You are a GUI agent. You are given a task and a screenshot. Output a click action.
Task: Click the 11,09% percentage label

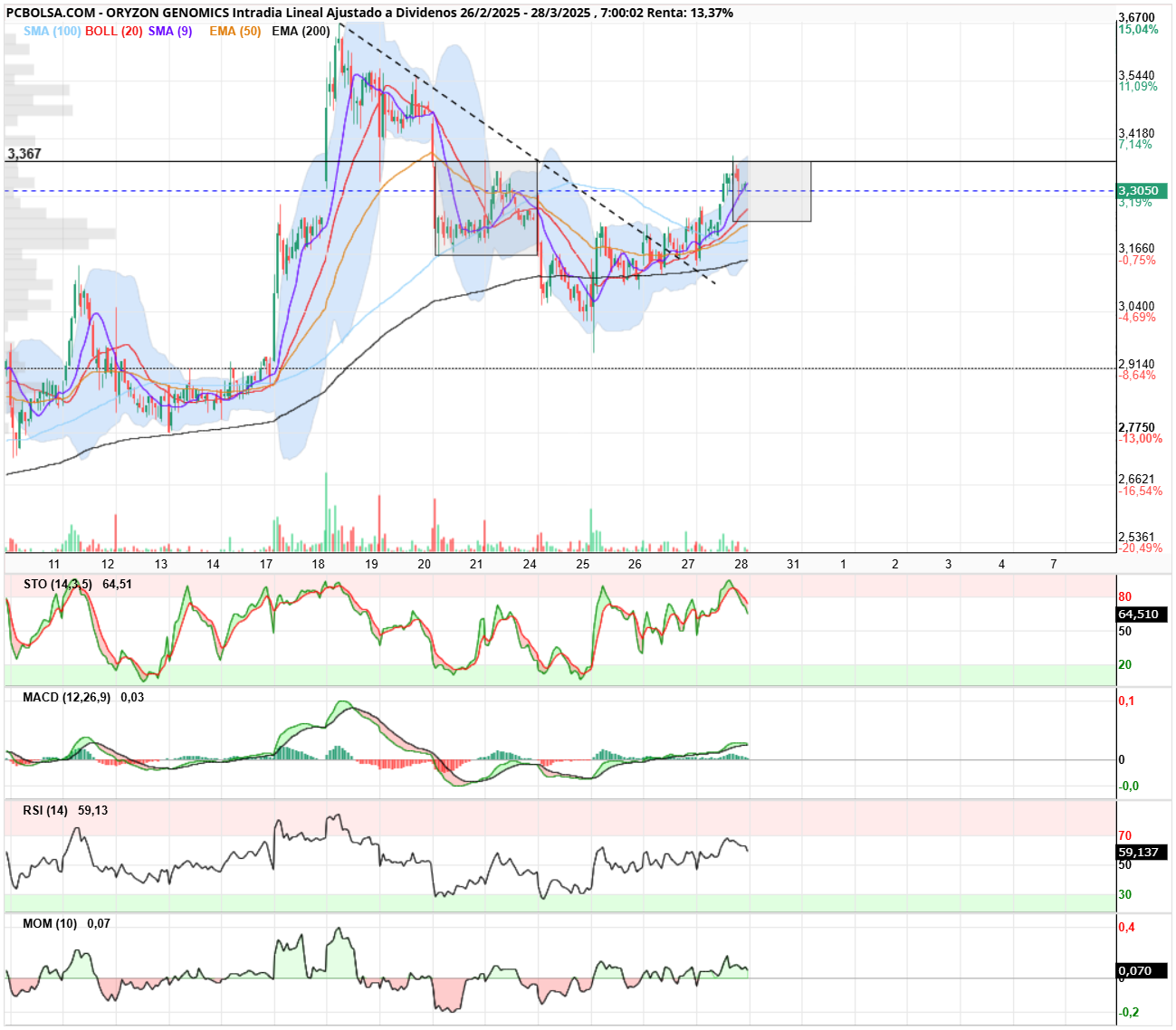click(x=1138, y=87)
